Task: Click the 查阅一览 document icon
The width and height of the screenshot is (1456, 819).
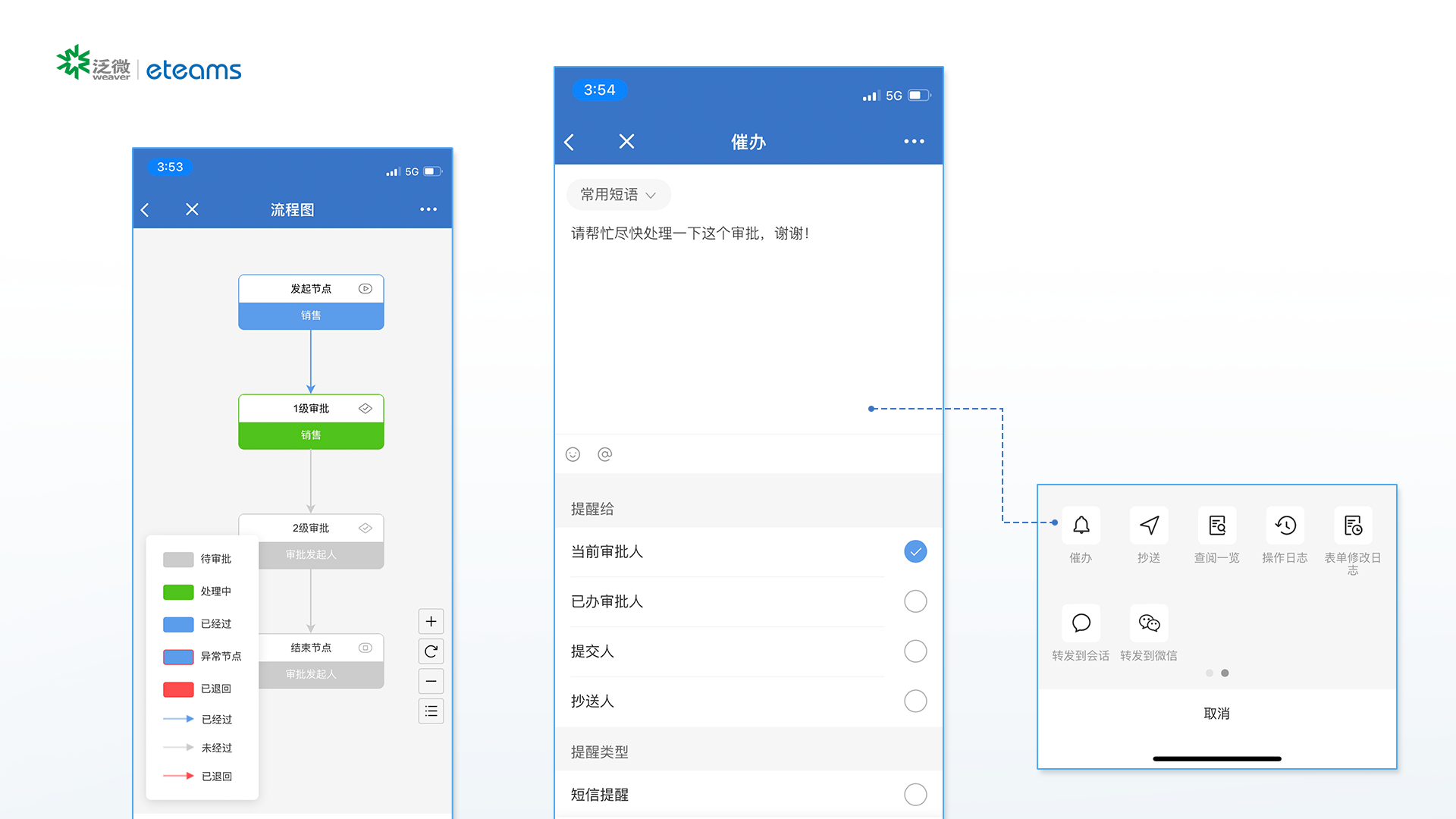Action: tap(1216, 525)
